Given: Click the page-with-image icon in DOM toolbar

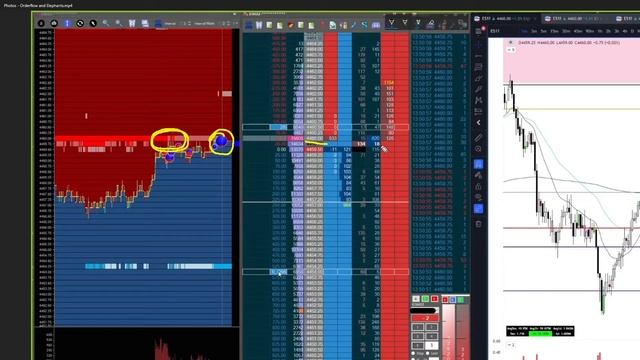Looking at the screenshot, I should 333,25.
